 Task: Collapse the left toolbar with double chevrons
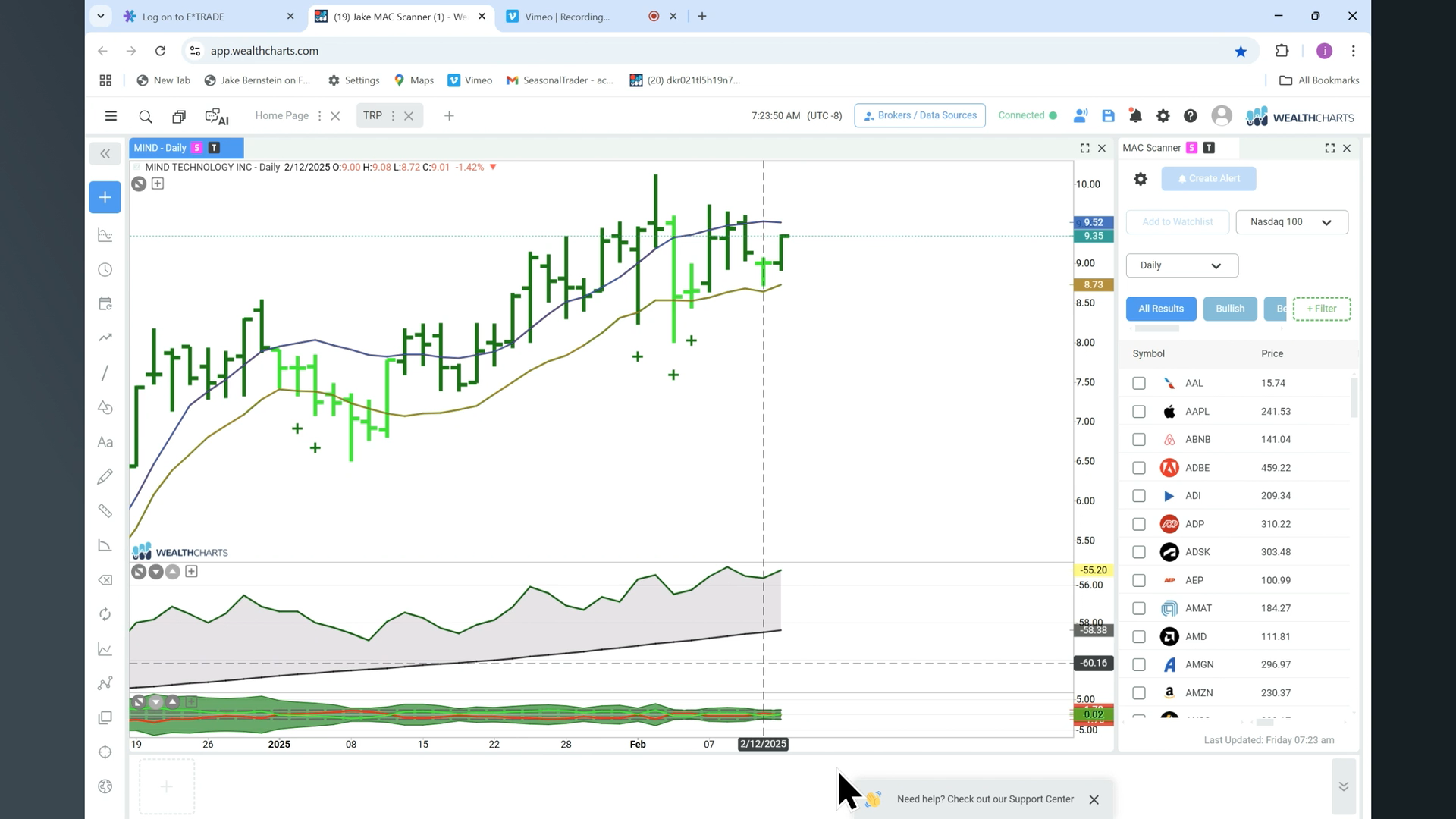(x=105, y=154)
